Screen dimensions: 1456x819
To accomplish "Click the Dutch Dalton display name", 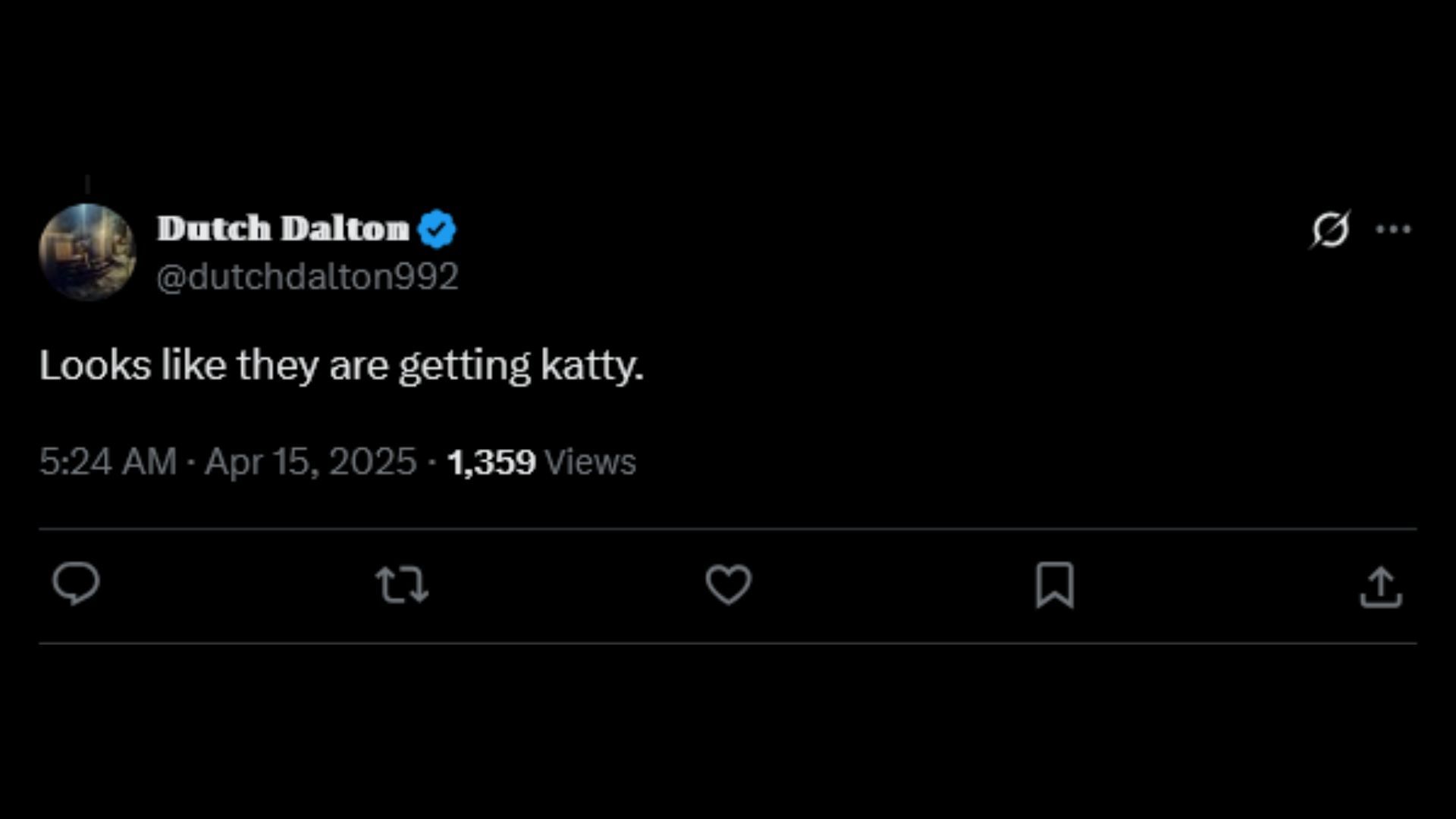I will pyautogui.click(x=283, y=229).
